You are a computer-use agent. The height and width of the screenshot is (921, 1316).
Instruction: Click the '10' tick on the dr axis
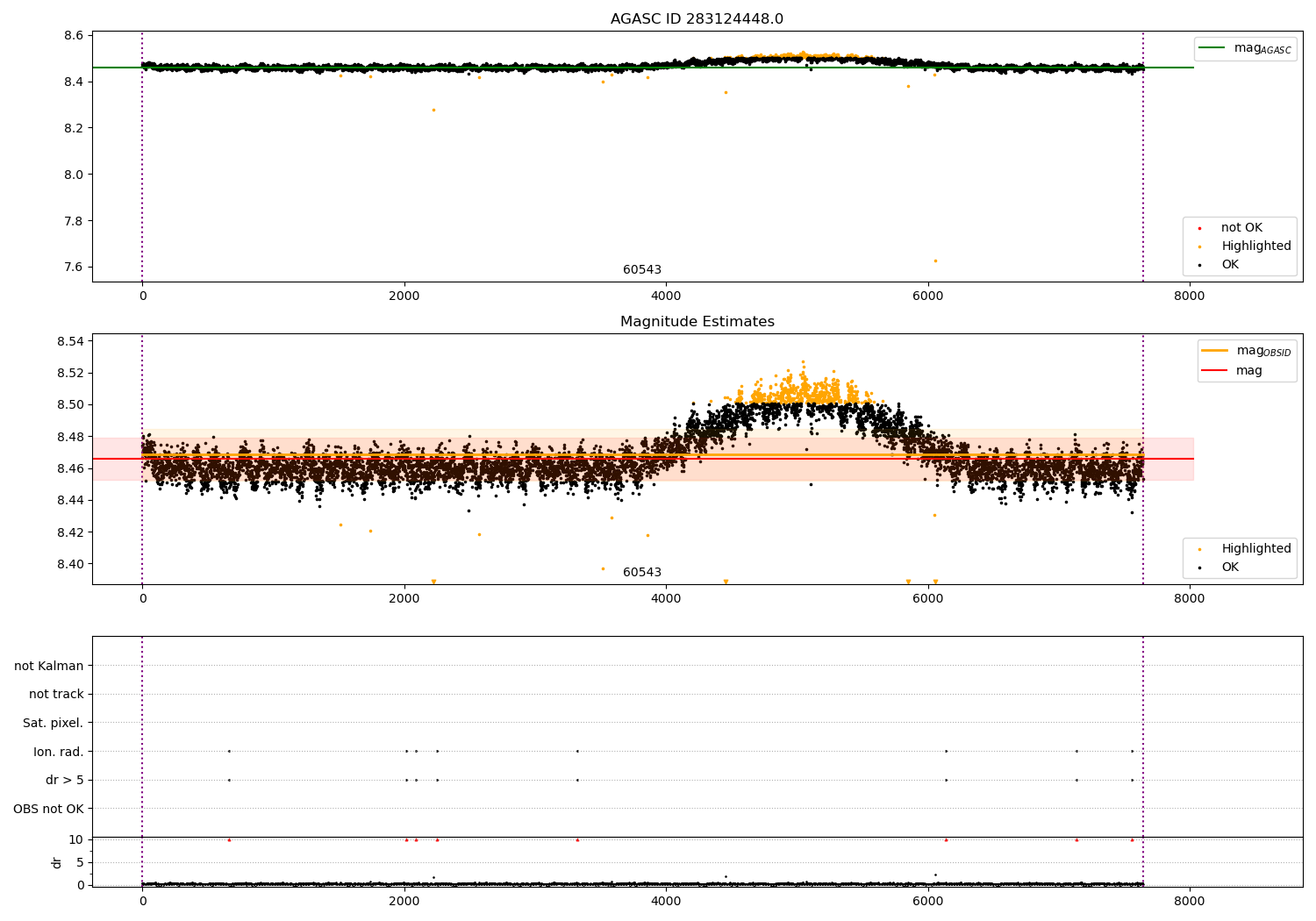click(x=76, y=839)
